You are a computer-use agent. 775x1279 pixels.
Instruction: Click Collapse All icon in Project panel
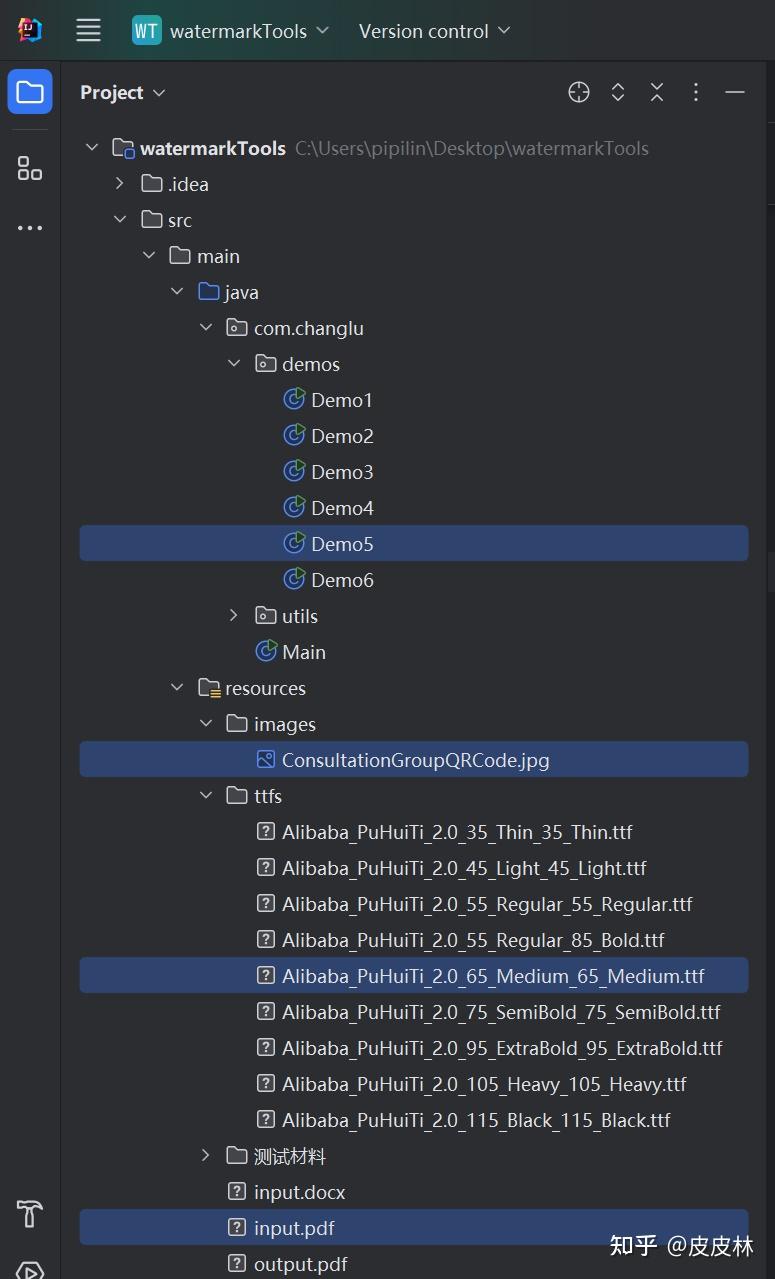657,93
